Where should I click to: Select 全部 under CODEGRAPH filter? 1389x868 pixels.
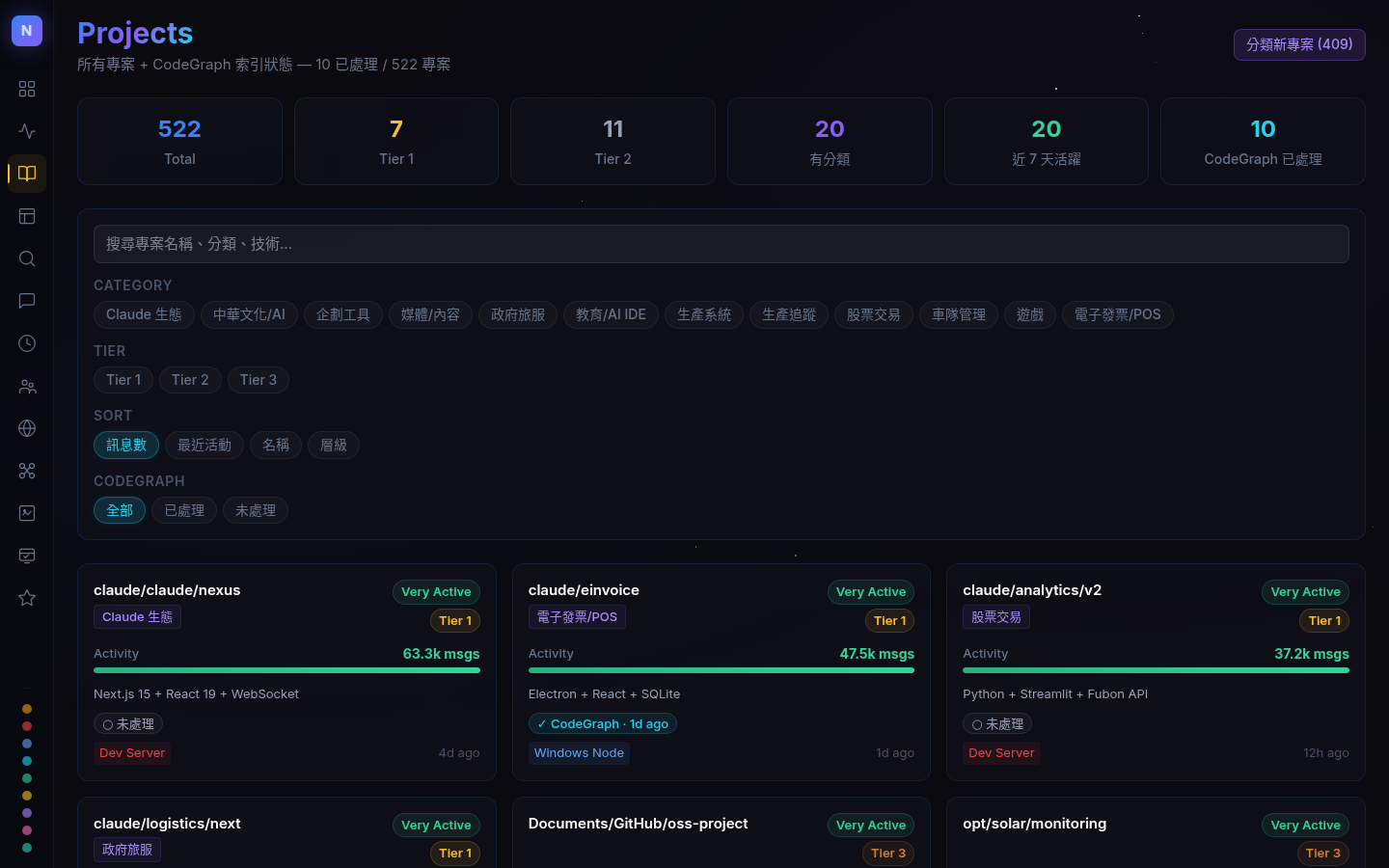coord(120,510)
